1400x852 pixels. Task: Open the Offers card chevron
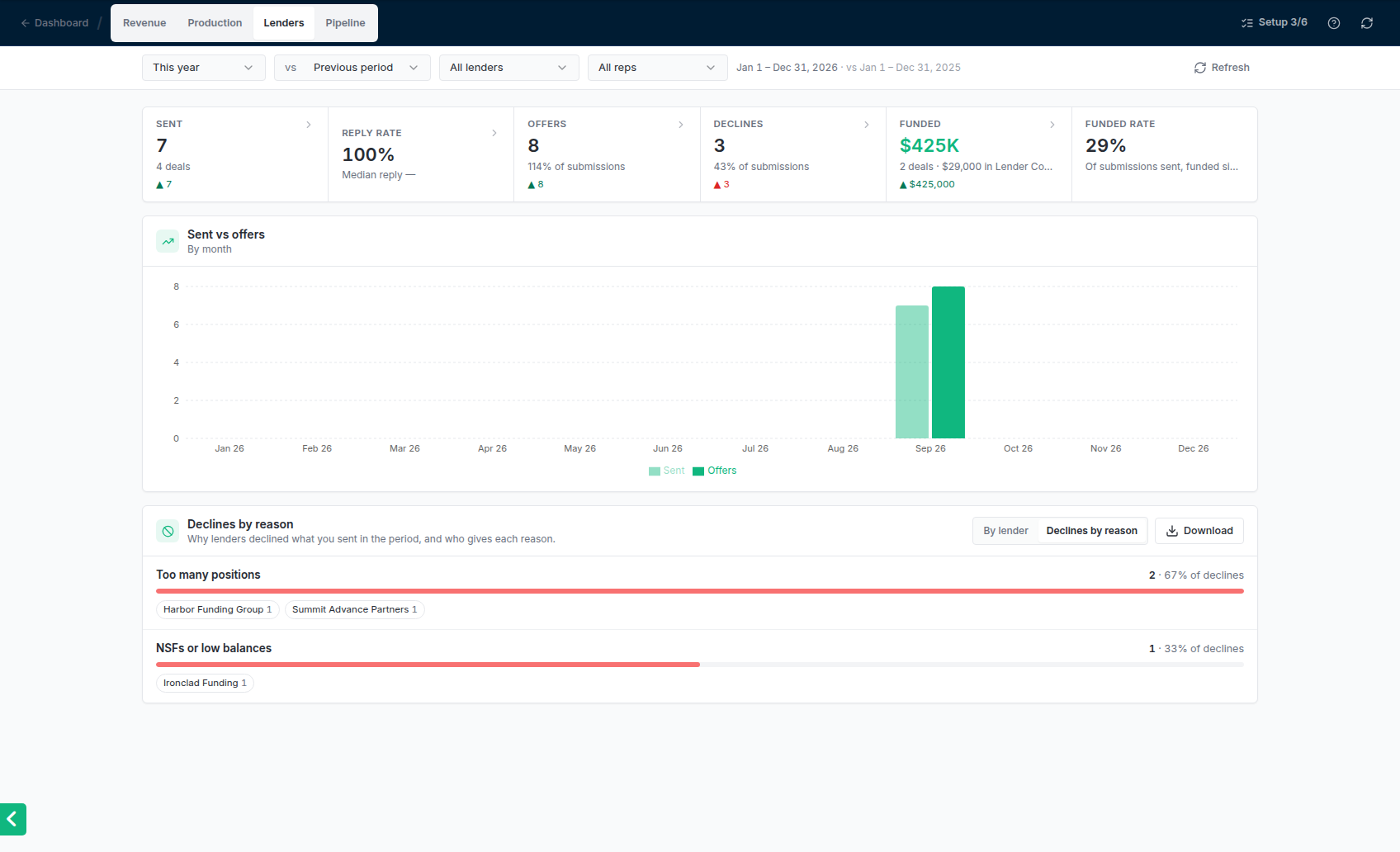coord(681,125)
